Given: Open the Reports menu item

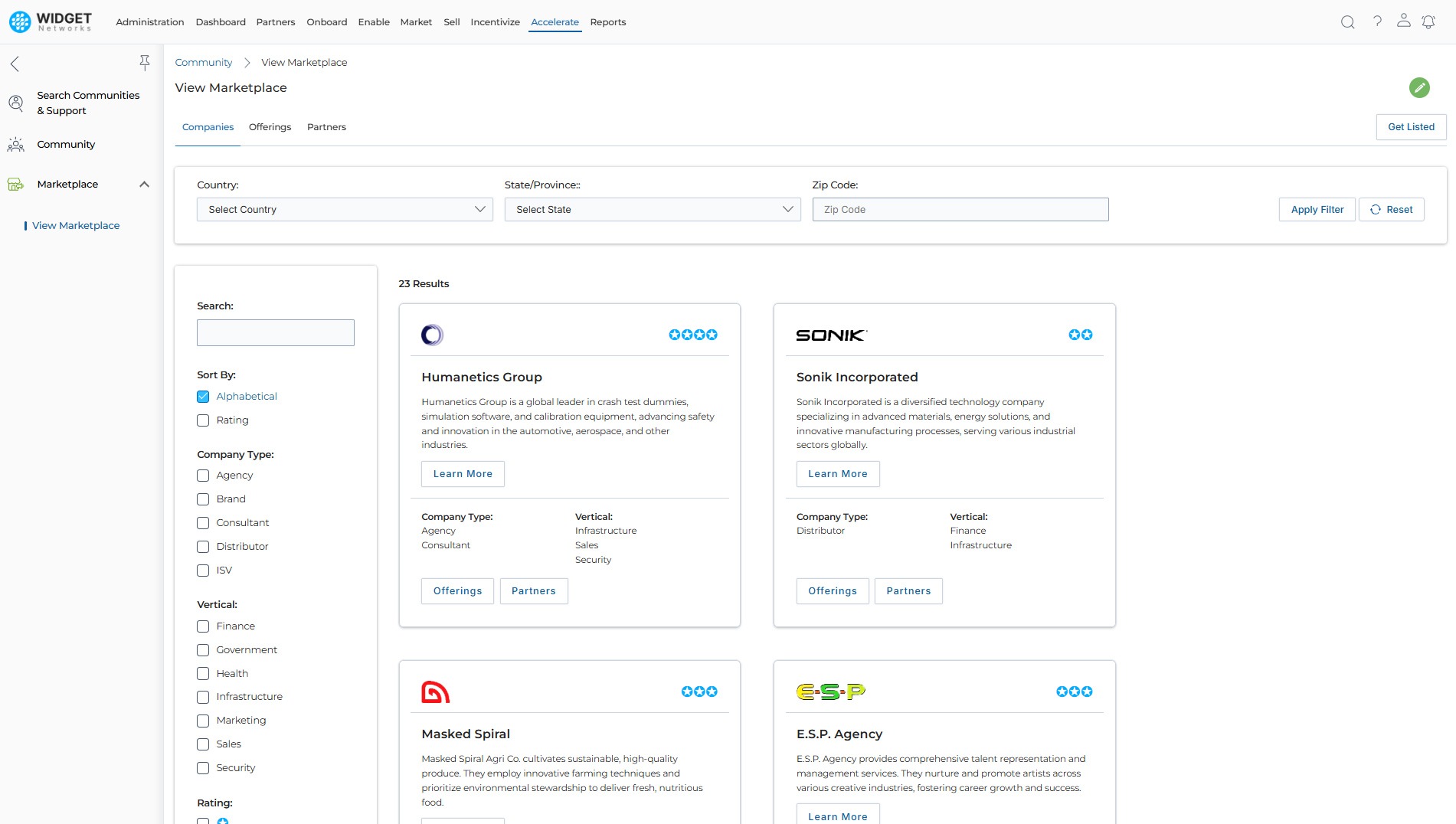Looking at the screenshot, I should tap(607, 22).
